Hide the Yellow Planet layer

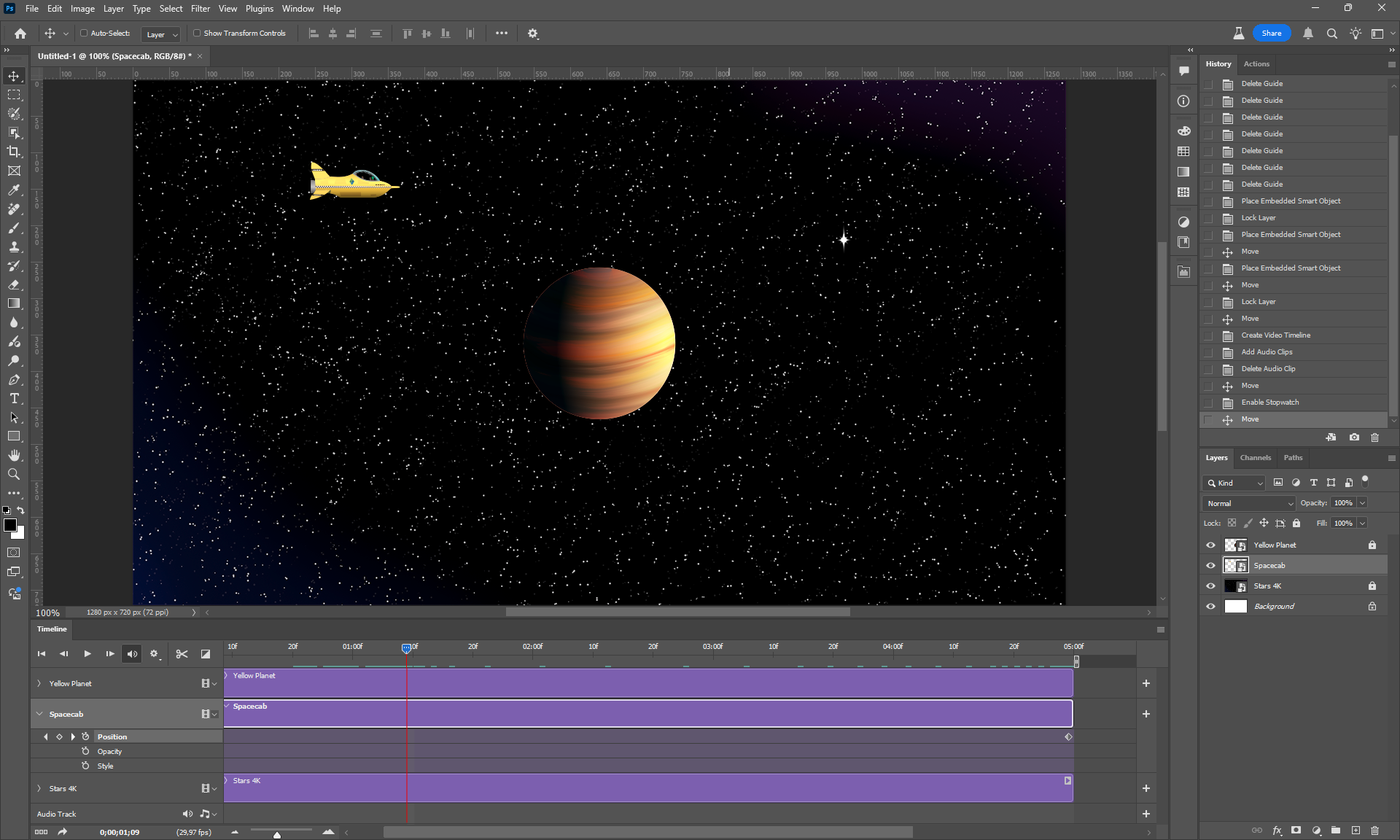1210,545
